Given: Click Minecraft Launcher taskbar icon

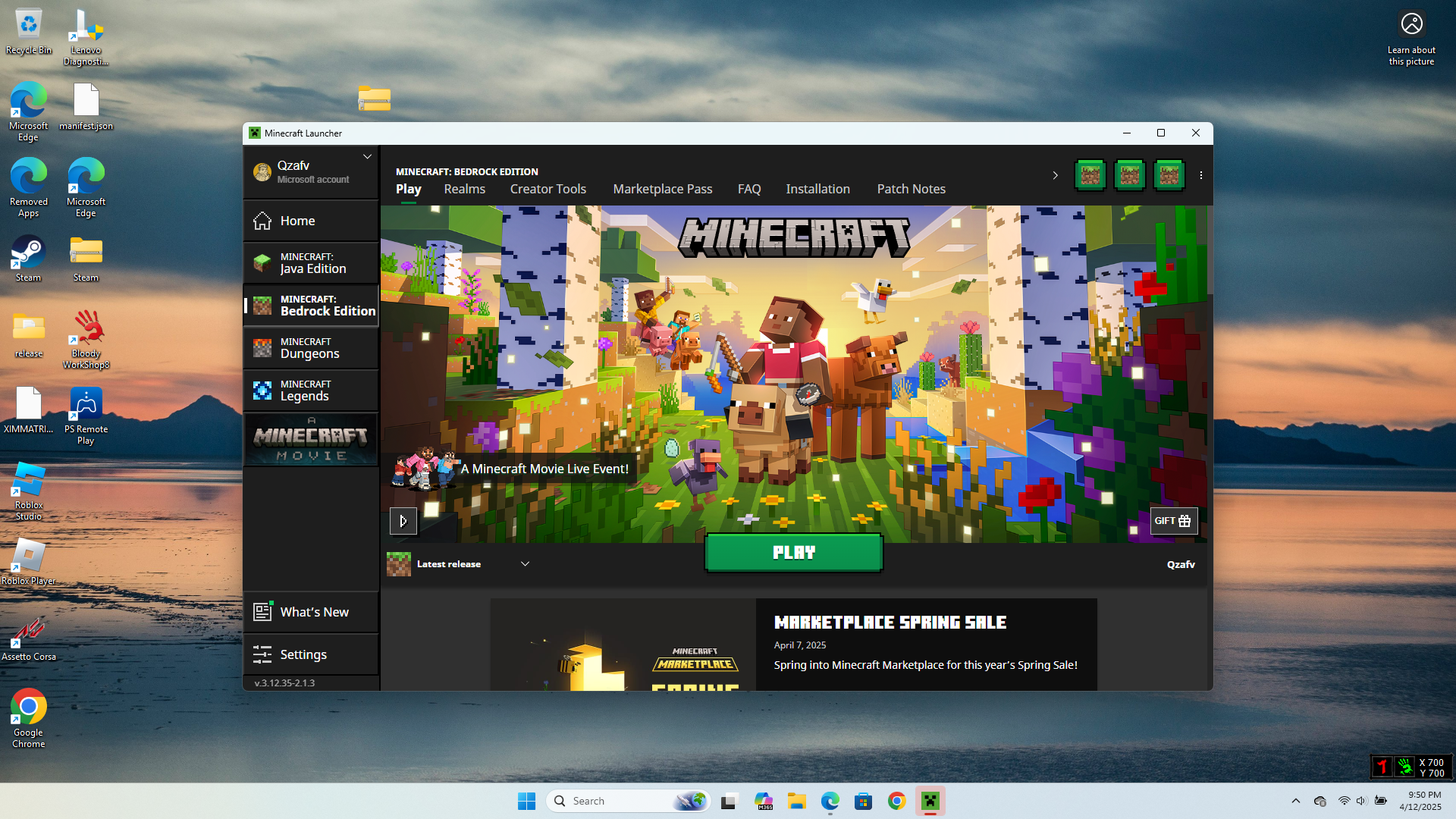Looking at the screenshot, I should pos(930,801).
